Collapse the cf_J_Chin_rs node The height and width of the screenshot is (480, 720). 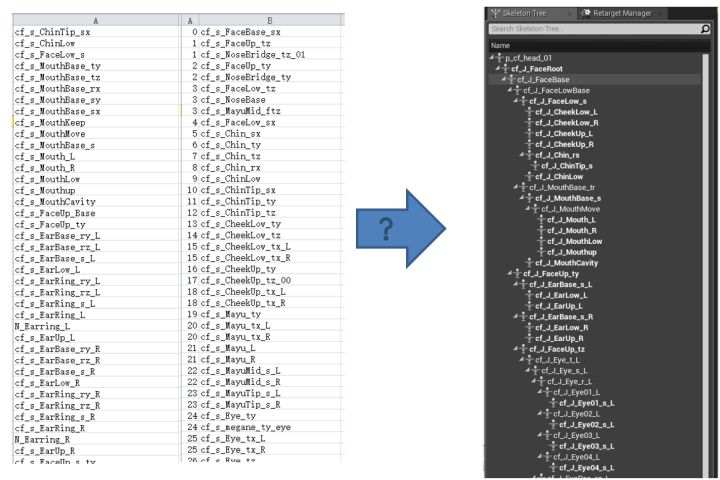(521, 155)
